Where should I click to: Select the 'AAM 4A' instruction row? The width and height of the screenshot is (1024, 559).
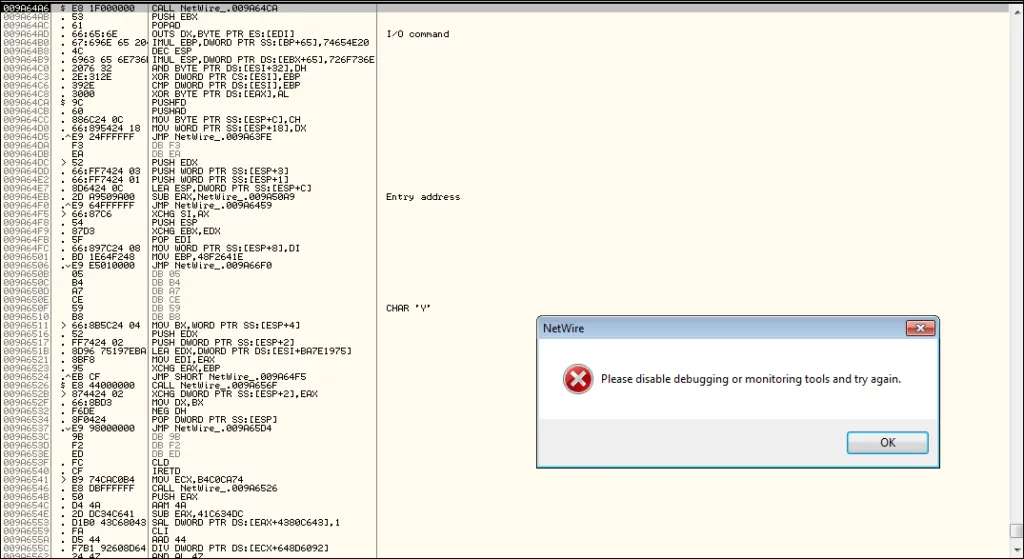click(168, 505)
